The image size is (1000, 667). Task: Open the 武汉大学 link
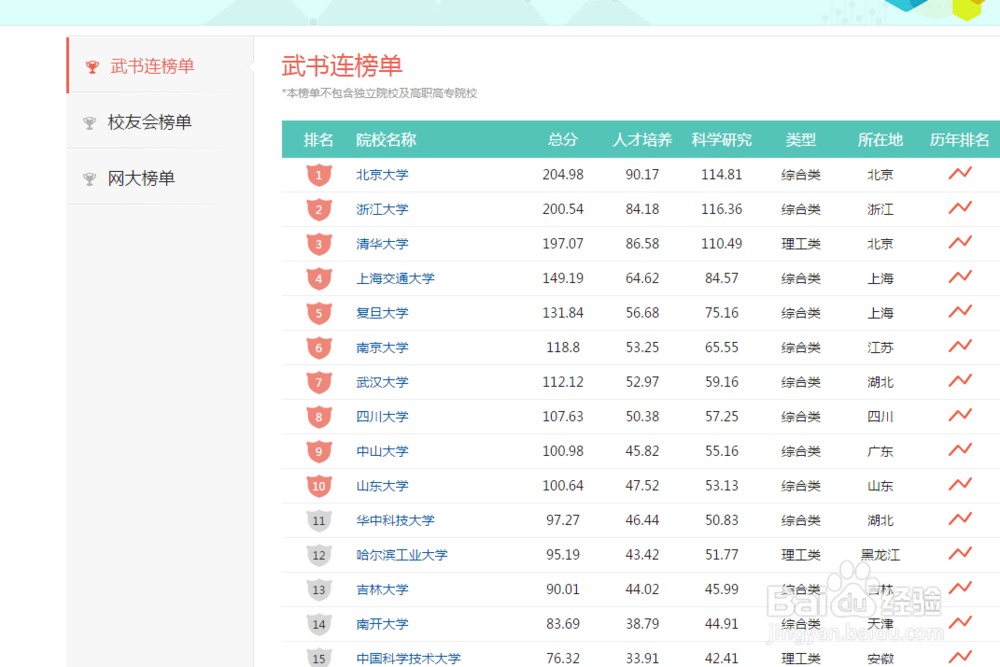pyautogui.click(x=382, y=382)
